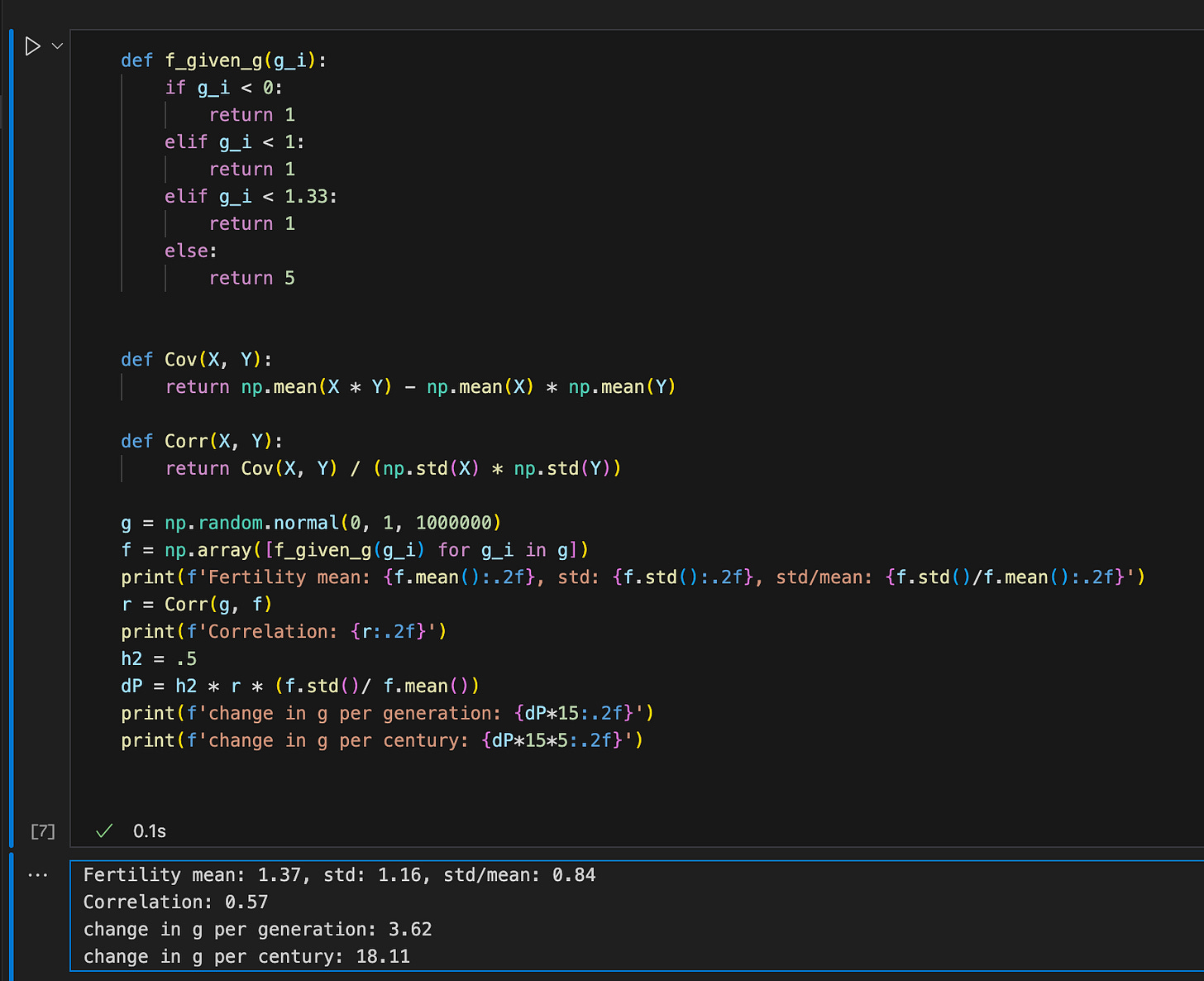1204x981 pixels.
Task: Place cursor on 'def f_given_g(g_i):' line
Action: pos(224,60)
